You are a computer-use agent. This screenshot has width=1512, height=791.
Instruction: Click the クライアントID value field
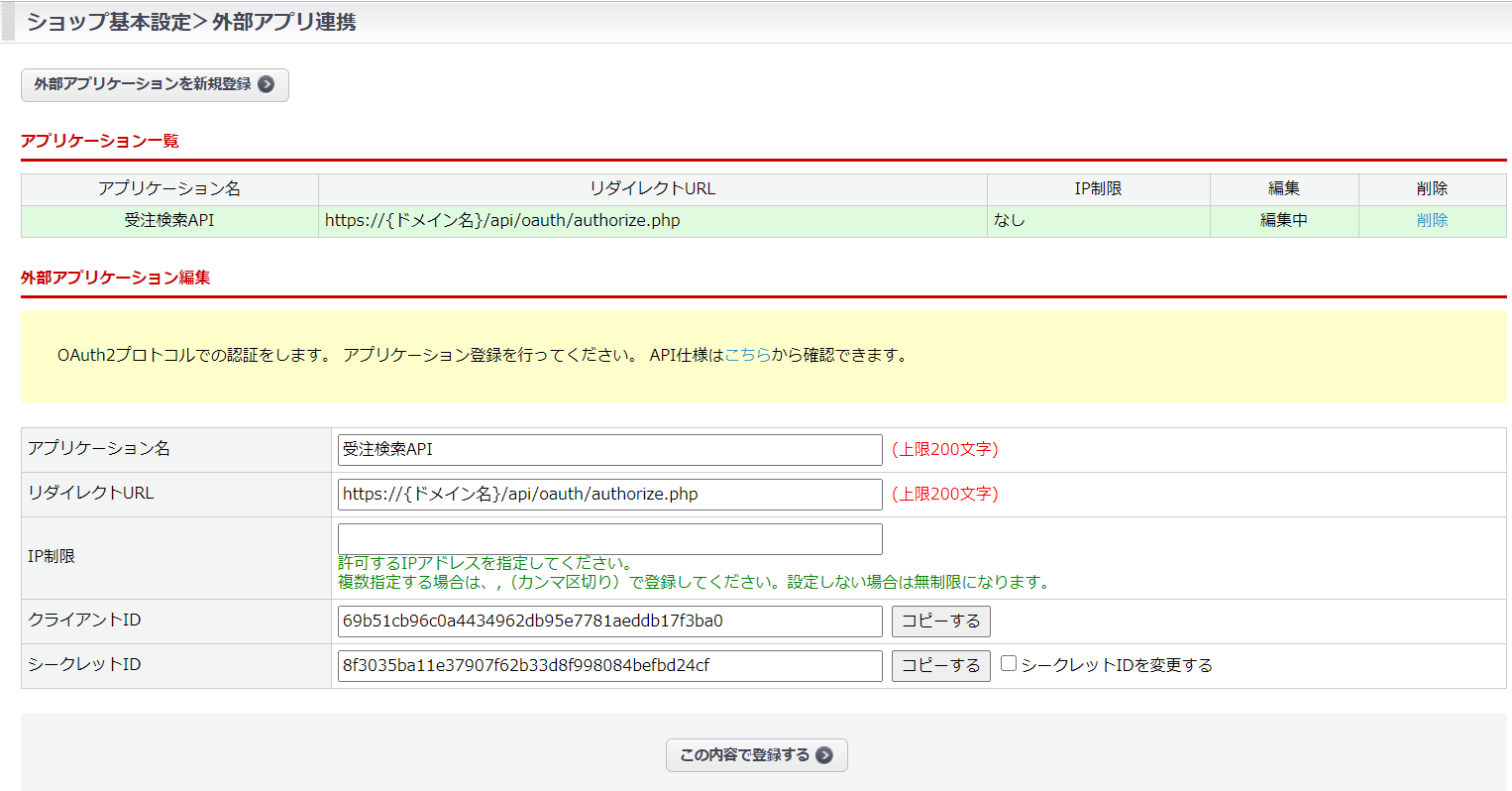click(x=609, y=621)
